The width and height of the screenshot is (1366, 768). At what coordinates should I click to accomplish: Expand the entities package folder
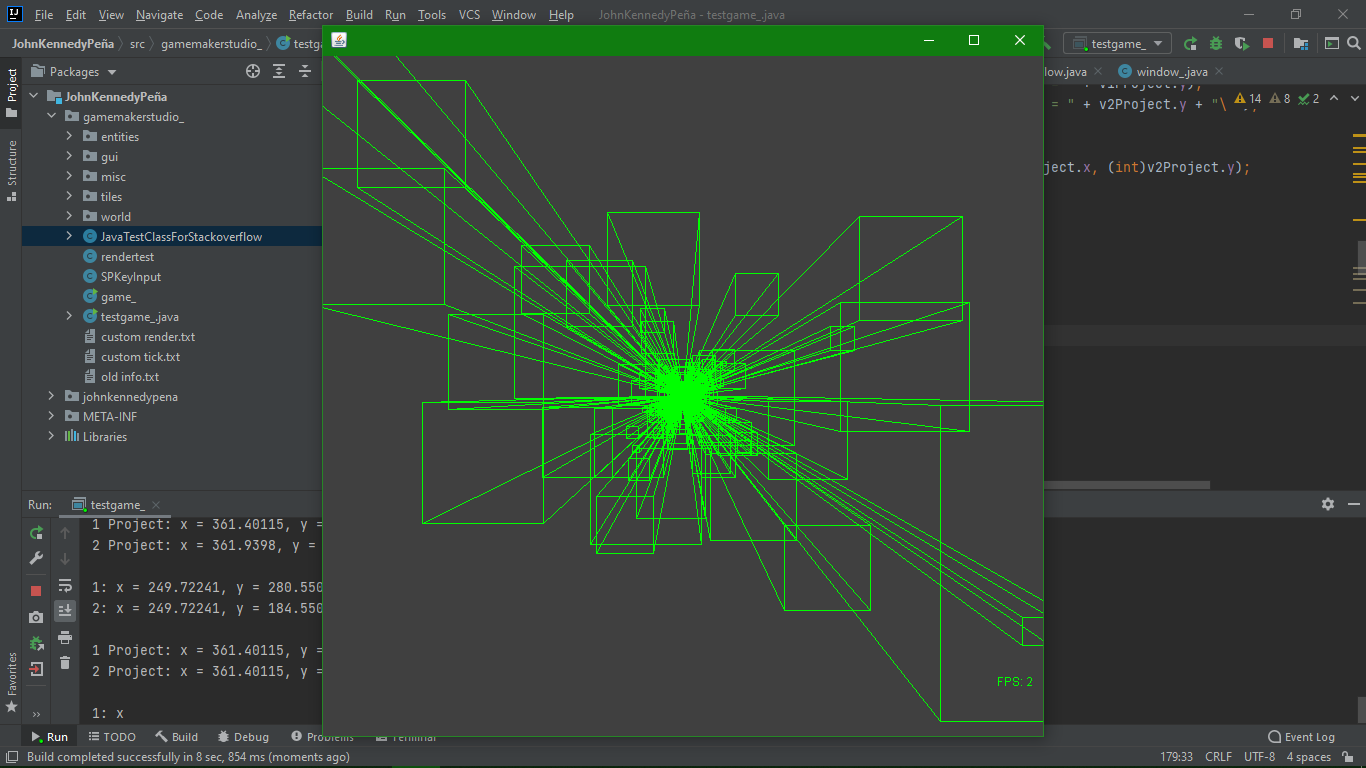coord(69,137)
